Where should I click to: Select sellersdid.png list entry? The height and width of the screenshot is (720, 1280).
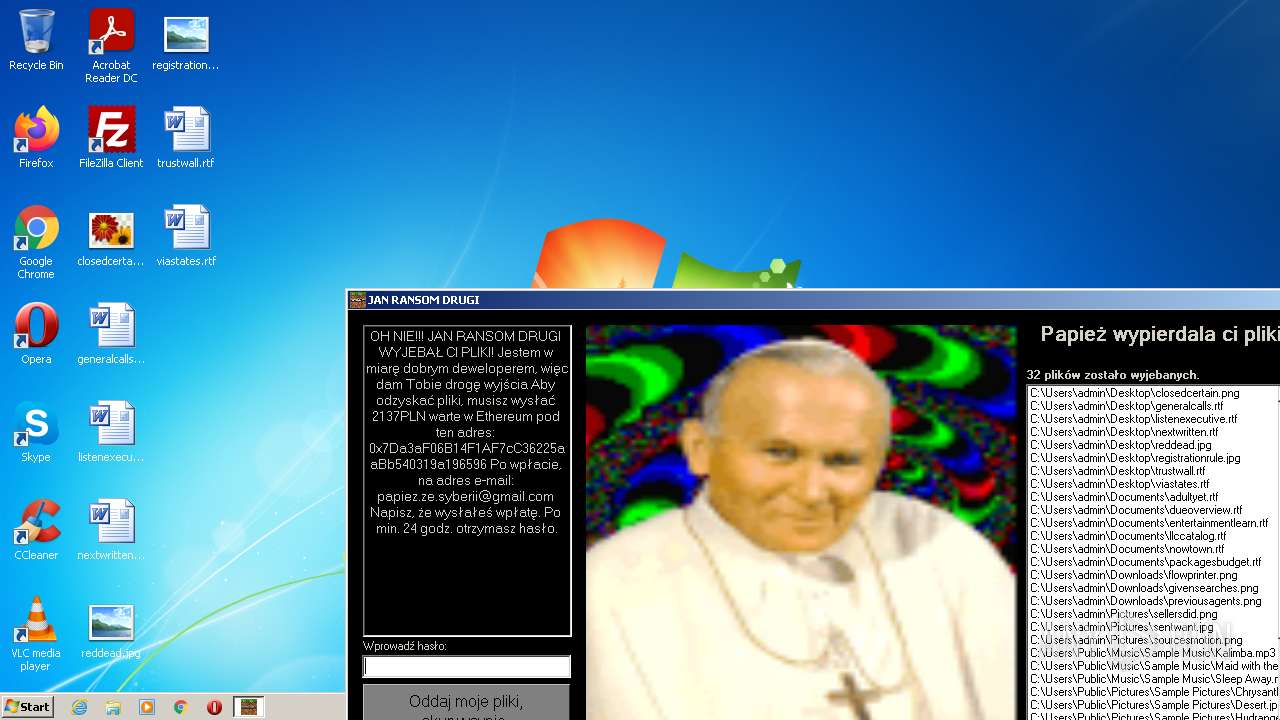1124,614
